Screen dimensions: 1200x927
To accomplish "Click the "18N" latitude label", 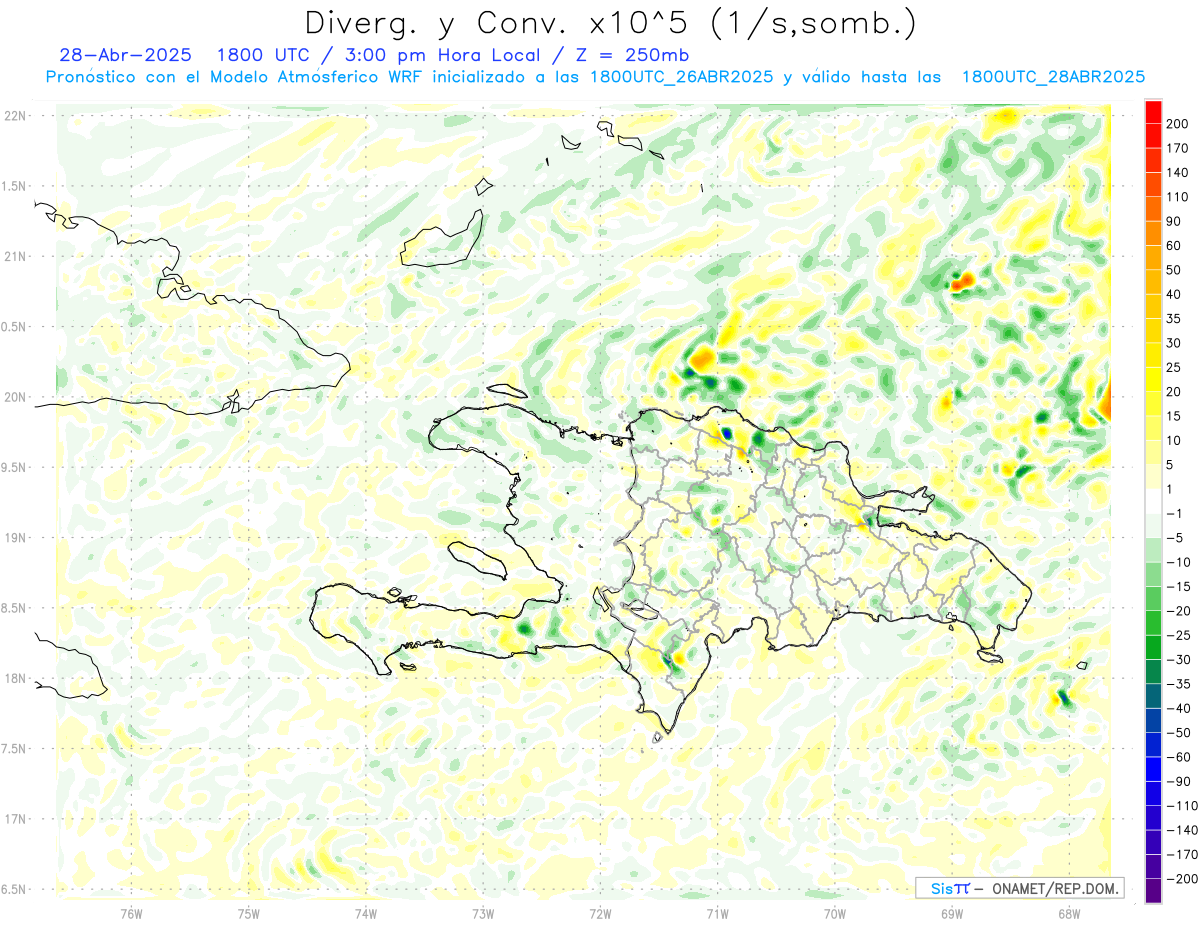I will pos(15,678).
